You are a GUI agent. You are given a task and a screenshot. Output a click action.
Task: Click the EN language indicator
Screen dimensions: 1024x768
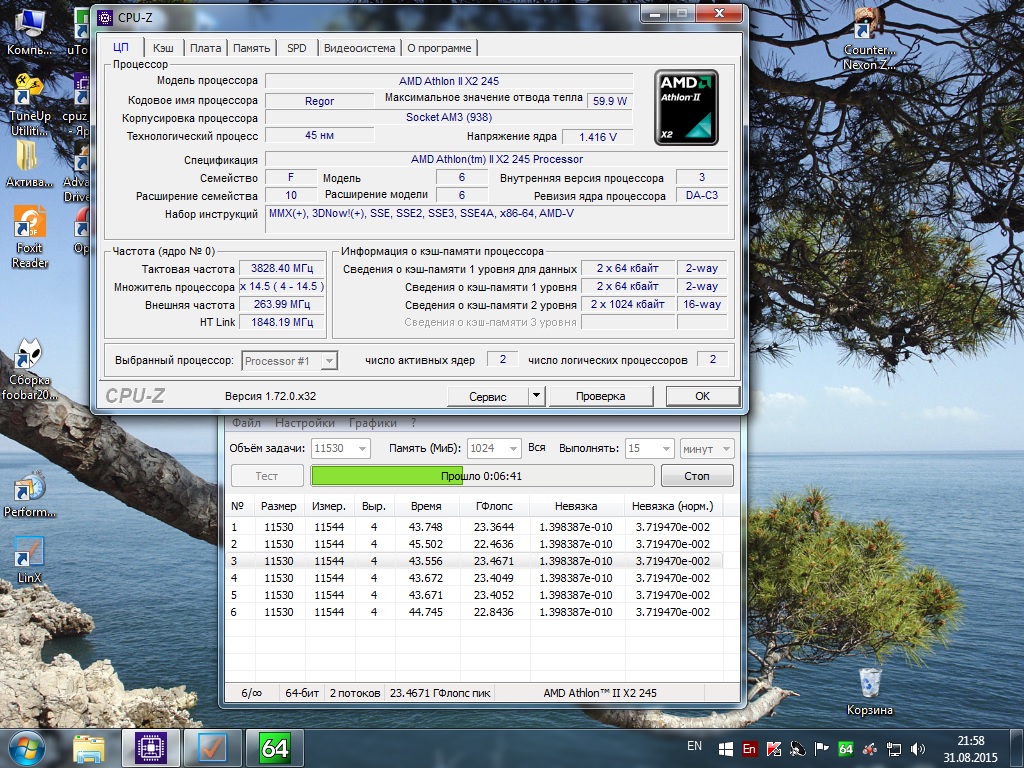click(x=694, y=746)
